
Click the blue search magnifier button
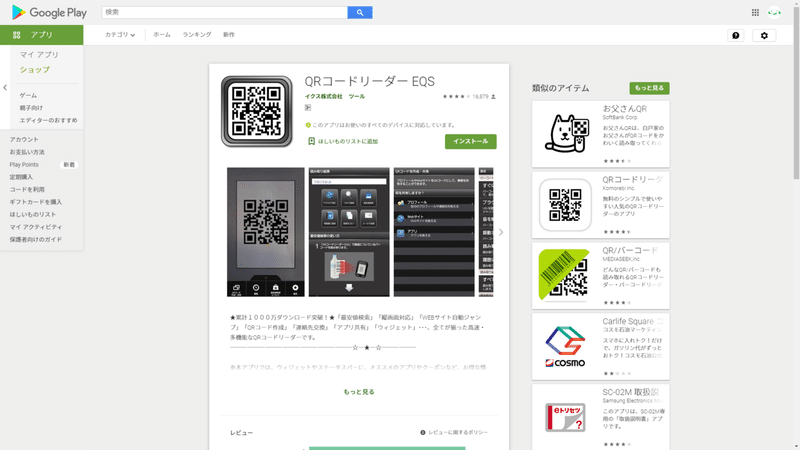tap(360, 12)
